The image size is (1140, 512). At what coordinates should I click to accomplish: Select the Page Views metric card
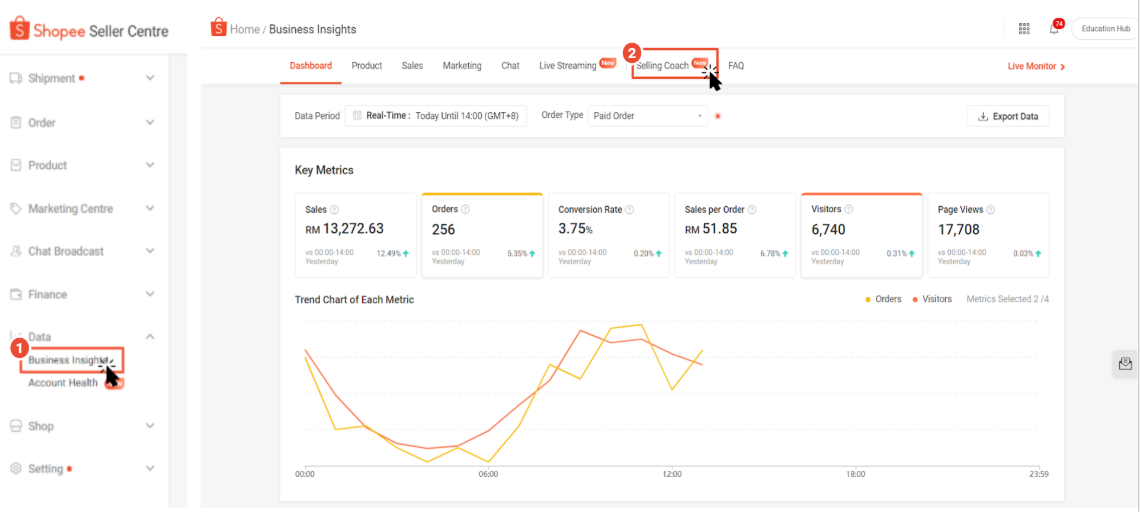987,235
